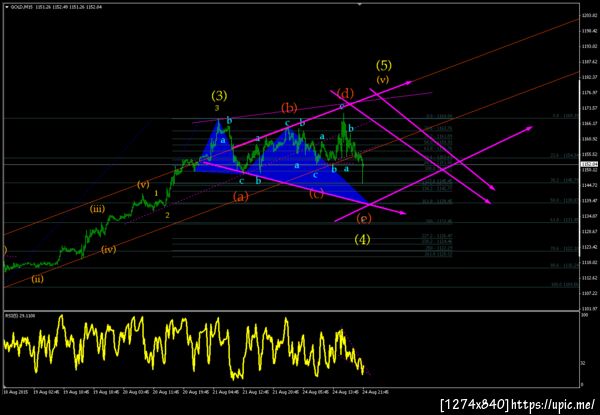This screenshot has height=415, width=600.
Task: Select the yellow (3) wave label
Action: pyautogui.click(x=219, y=95)
